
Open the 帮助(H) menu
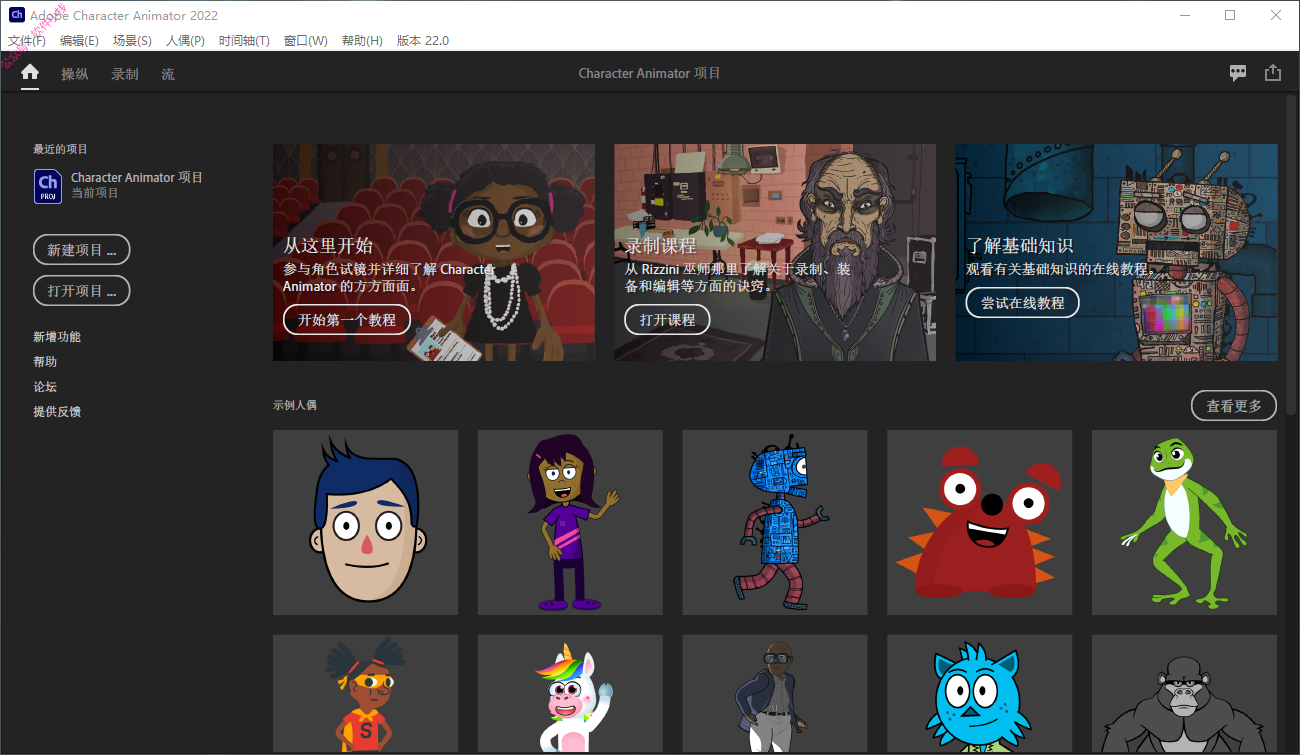(x=362, y=41)
